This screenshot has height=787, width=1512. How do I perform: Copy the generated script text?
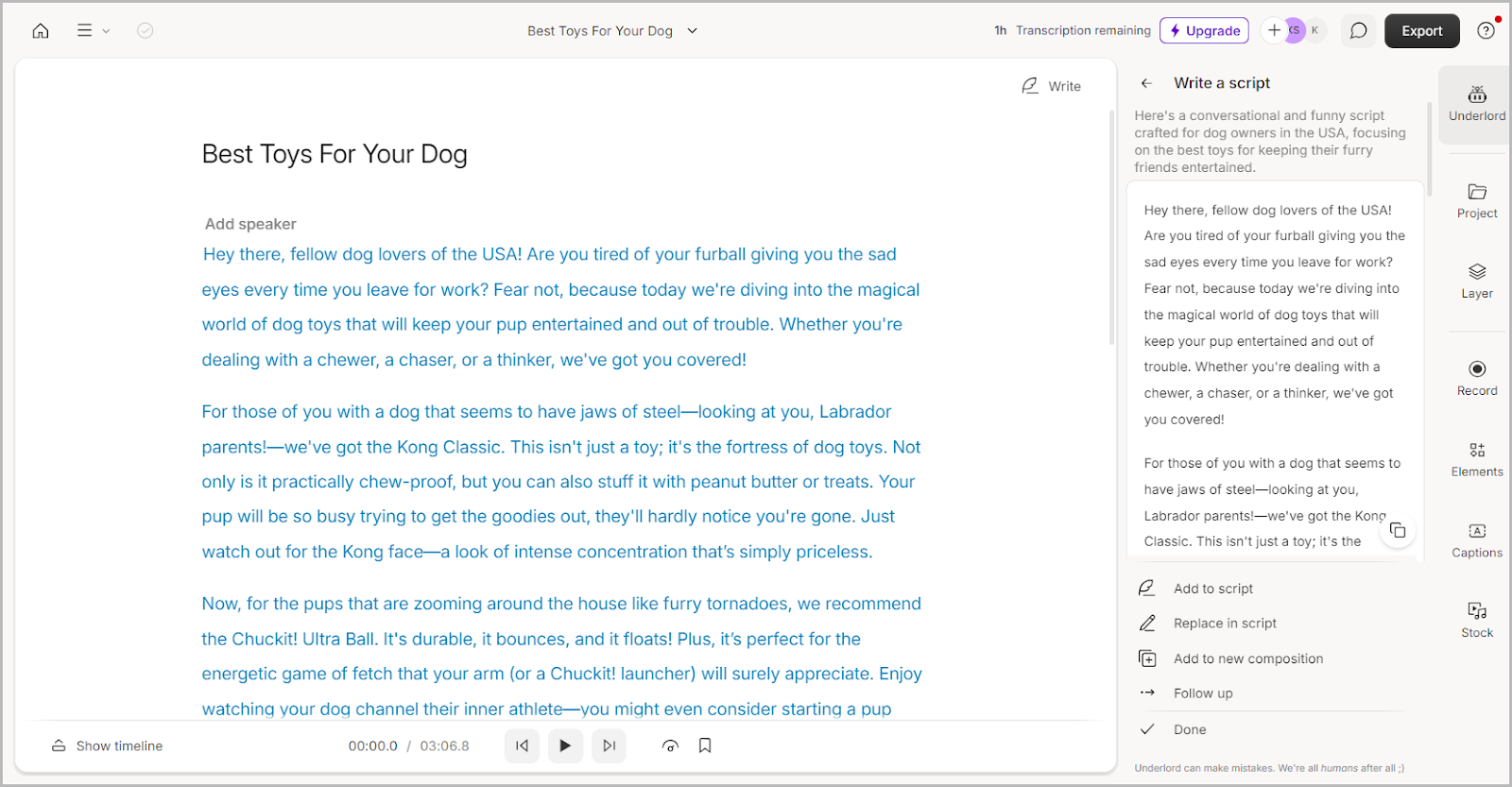pos(1398,530)
